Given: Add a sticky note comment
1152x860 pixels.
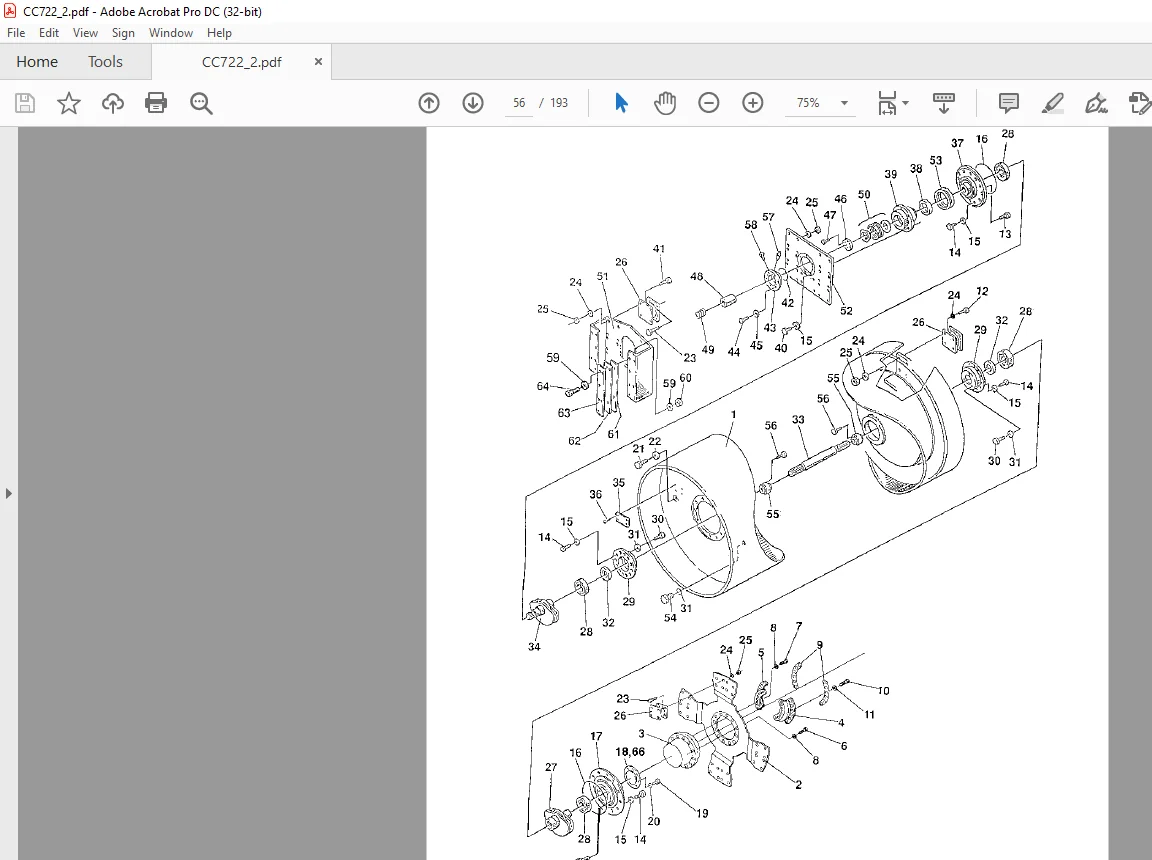Looking at the screenshot, I should [1009, 103].
